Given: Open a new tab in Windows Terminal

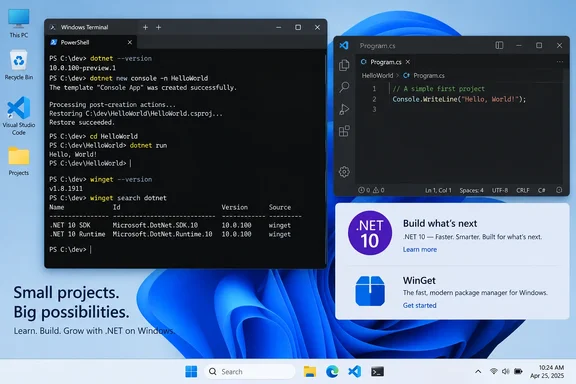Looking at the screenshot, I should [x=145, y=27].
